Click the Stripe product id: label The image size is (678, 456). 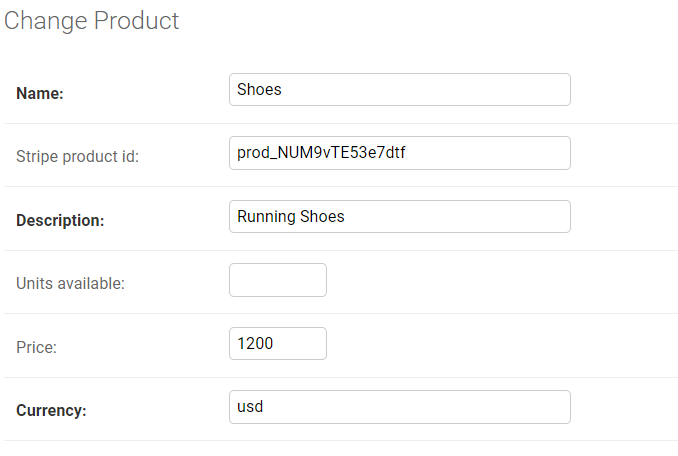tap(77, 156)
